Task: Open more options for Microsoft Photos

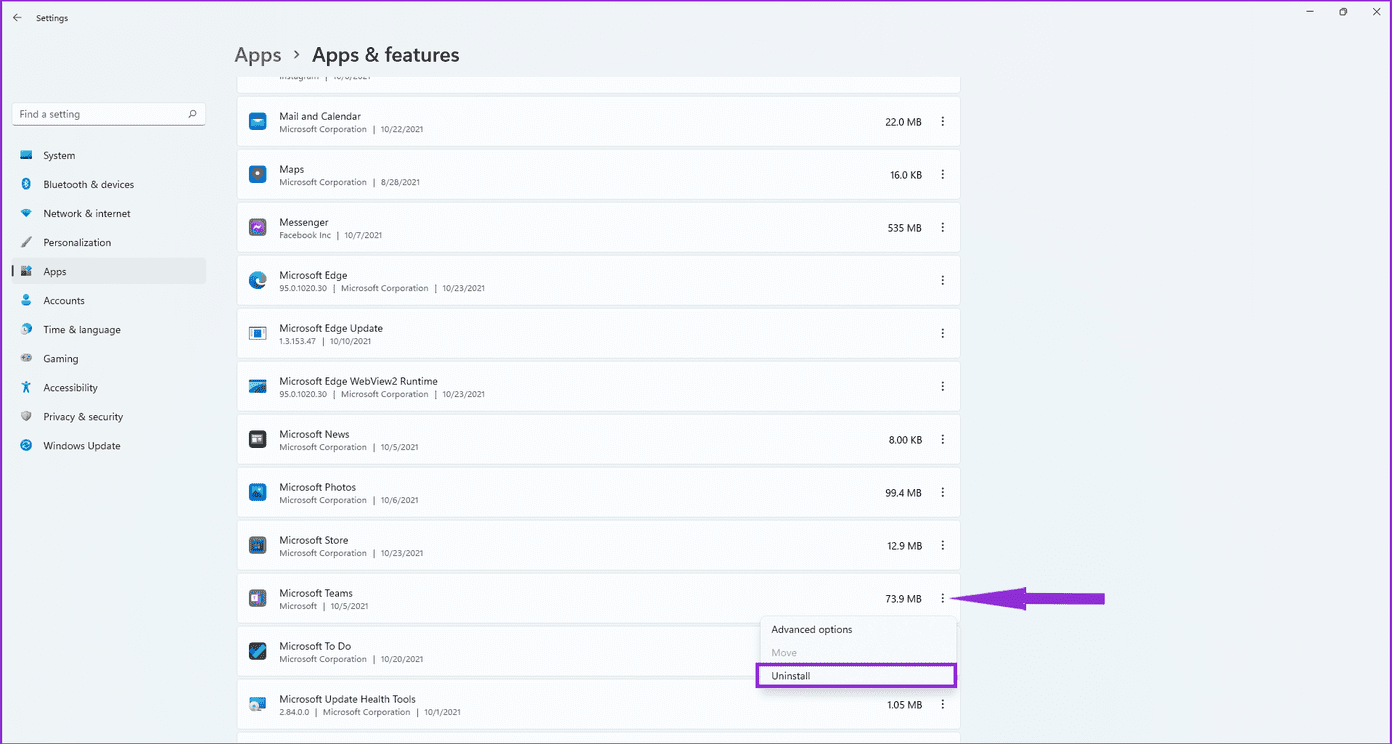Action: [x=943, y=493]
